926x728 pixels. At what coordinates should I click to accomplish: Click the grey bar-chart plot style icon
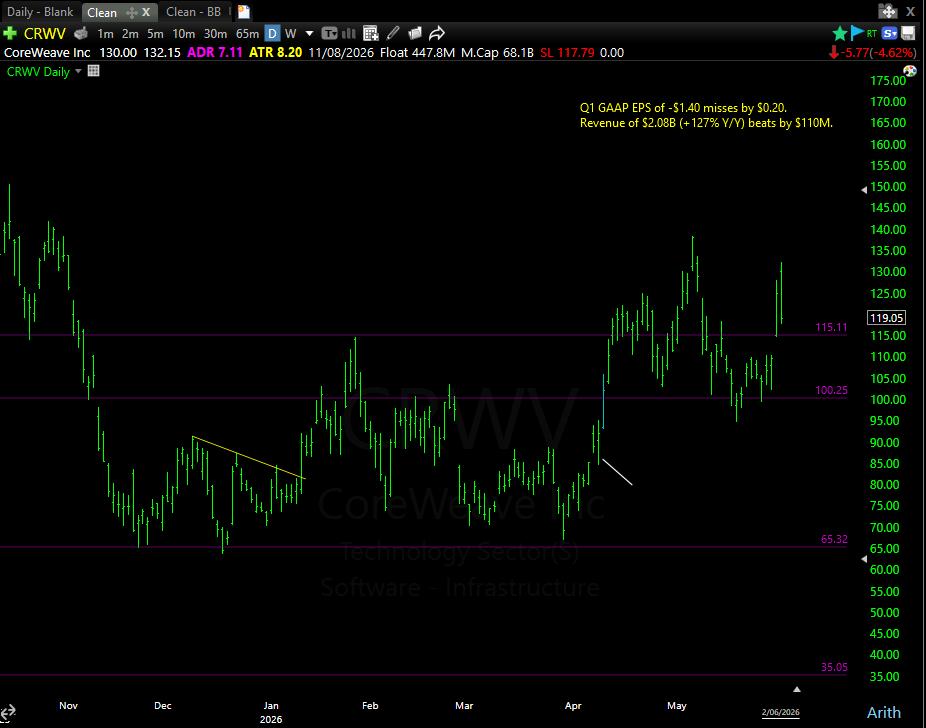pos(348,33)
